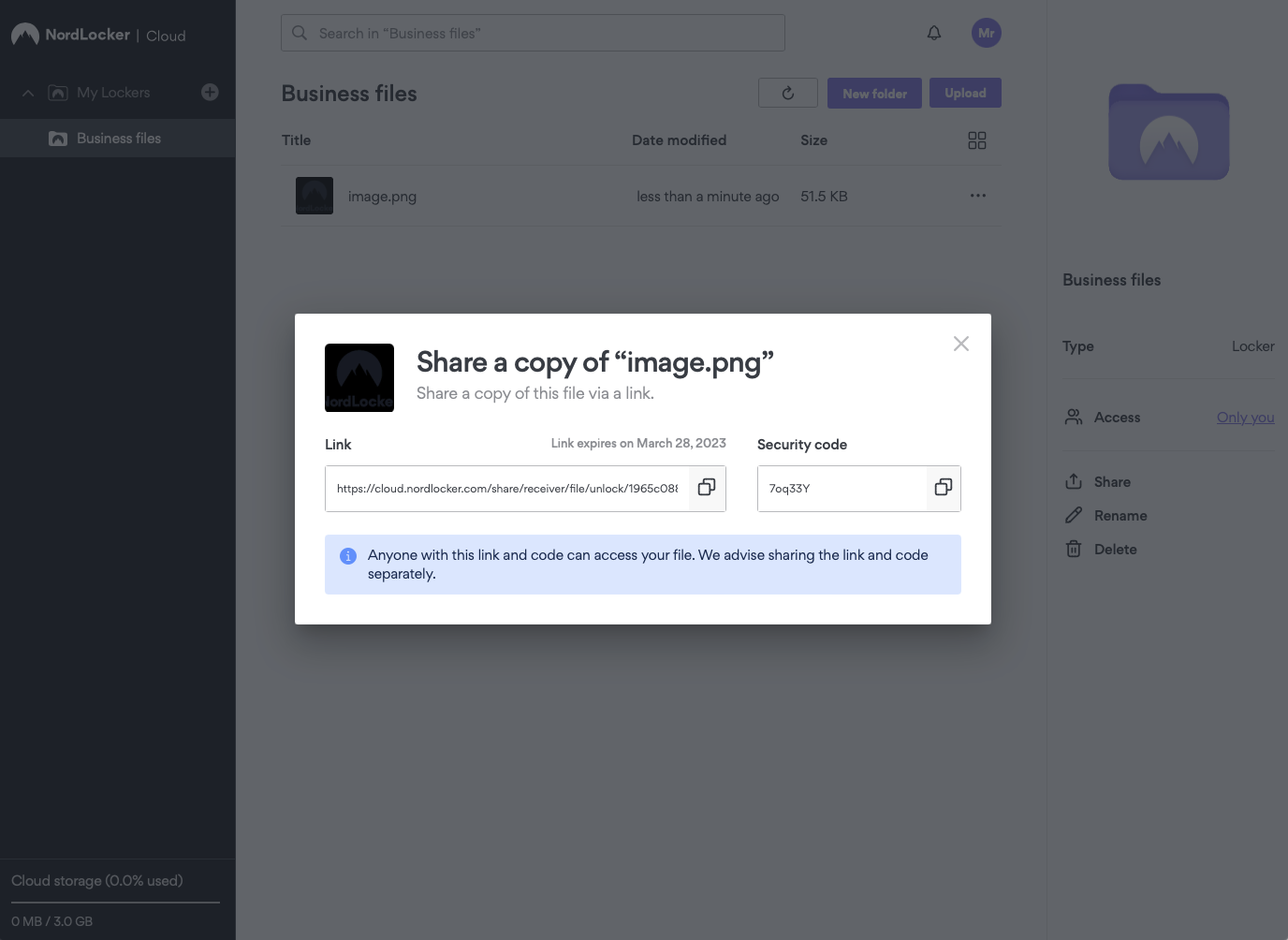Image resolution: width=1288 pixels, height=940 pixels.
Task: Open the Business files folder panel
Action: (x=1168, y=132)
